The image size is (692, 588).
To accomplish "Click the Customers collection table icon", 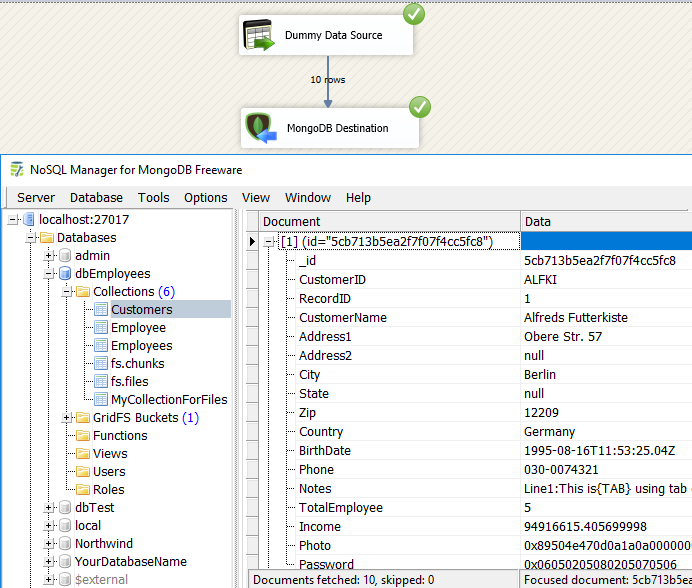I will pos(101,309).
